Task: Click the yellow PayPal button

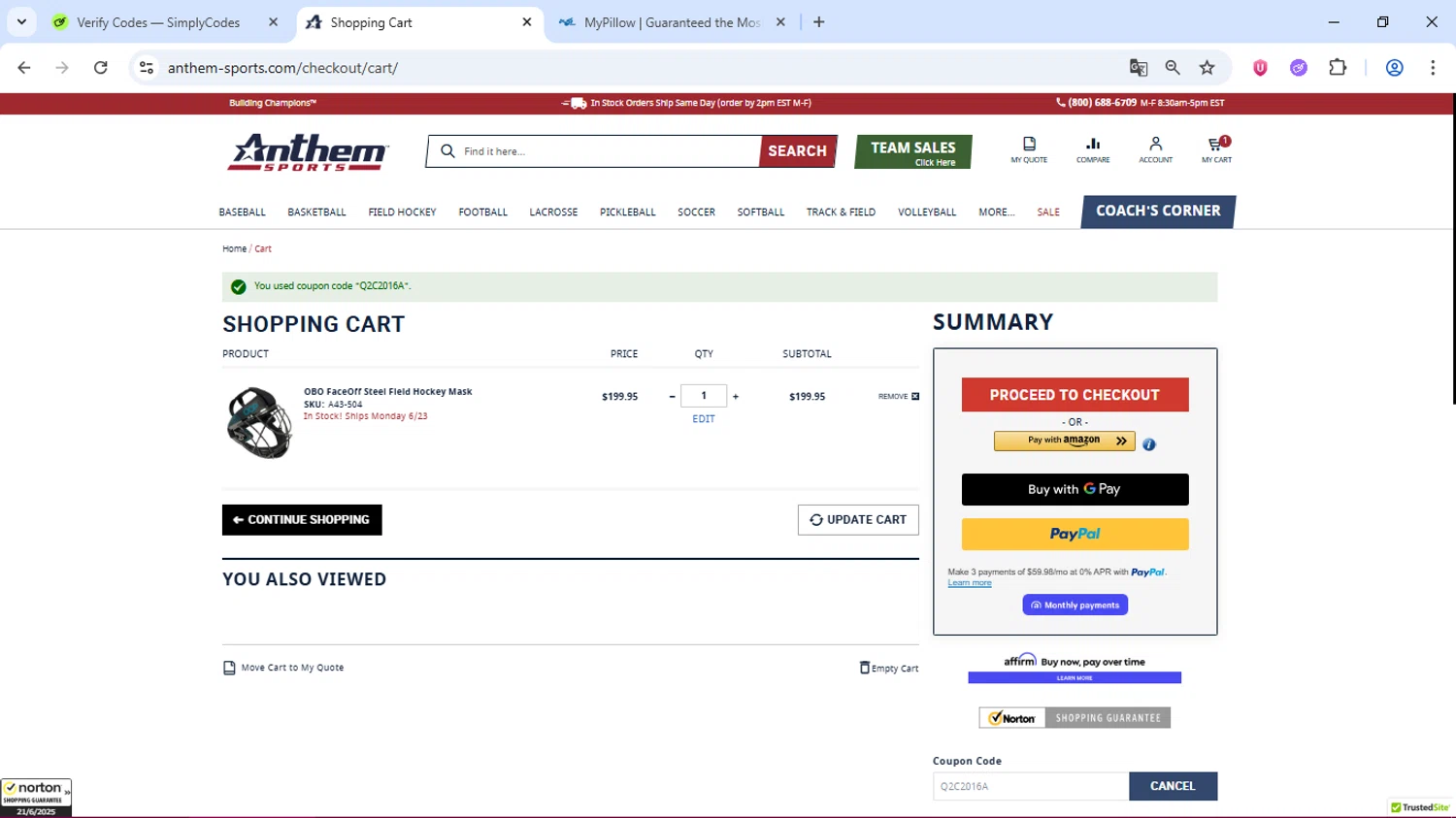Action: pos(1075,535)
